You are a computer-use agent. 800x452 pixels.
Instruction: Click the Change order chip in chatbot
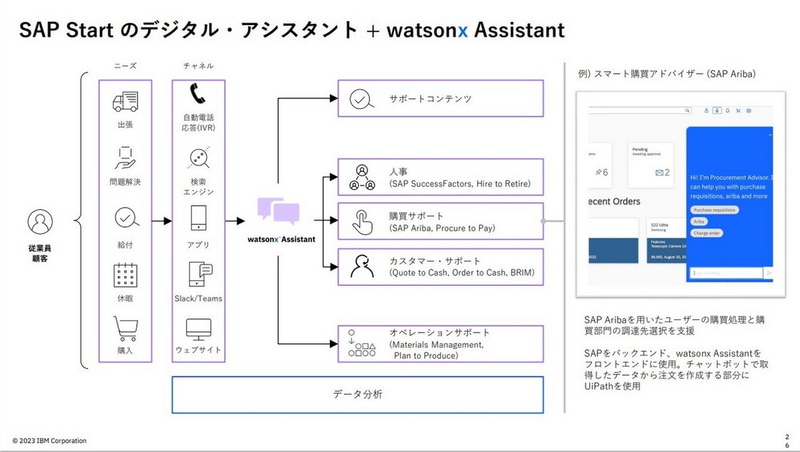pyautogui.click(x=707, y=233)
